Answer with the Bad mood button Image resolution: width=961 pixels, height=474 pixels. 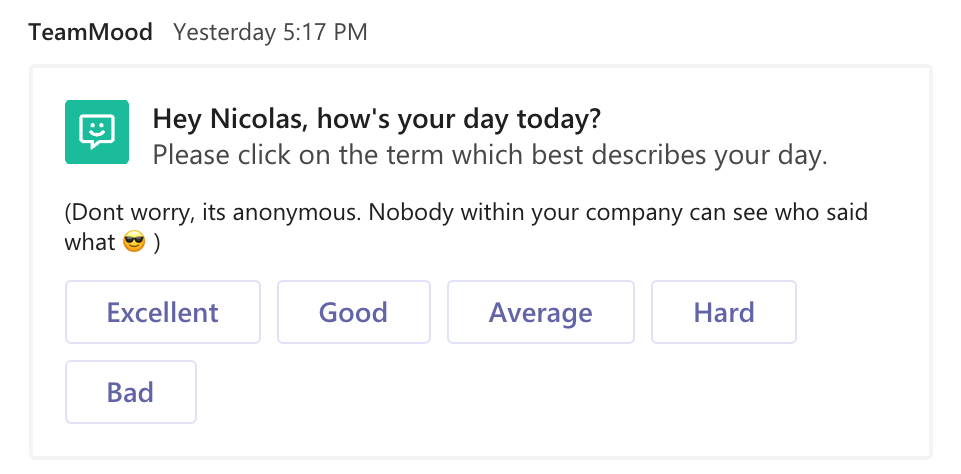pyautogui.click(x=130, y=392)
